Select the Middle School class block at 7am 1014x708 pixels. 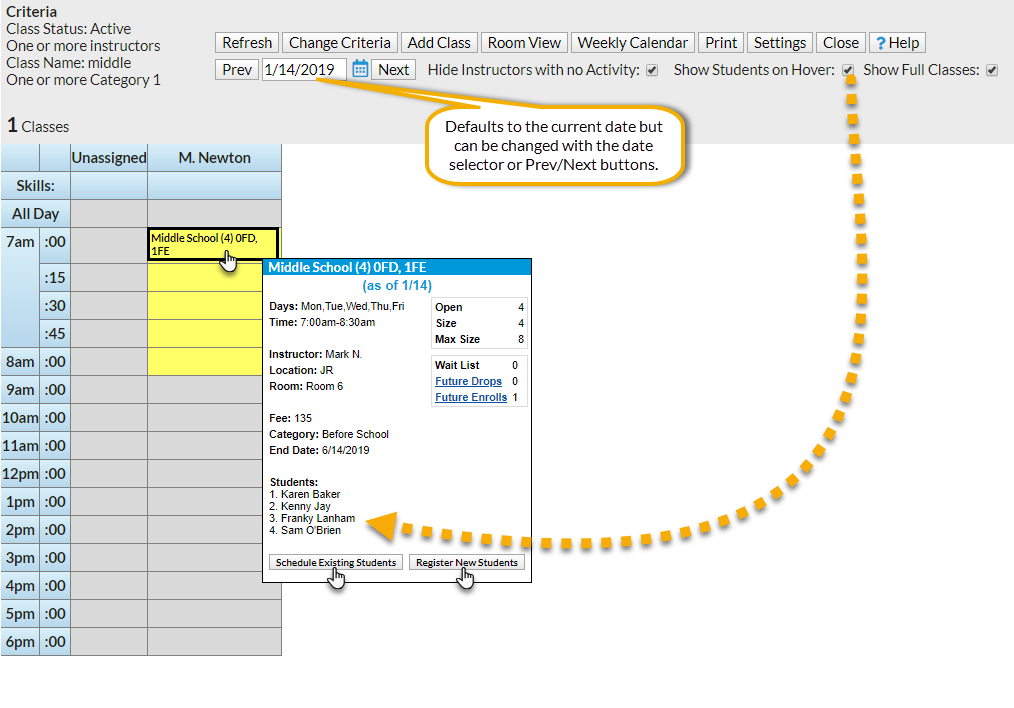point(213,244)
